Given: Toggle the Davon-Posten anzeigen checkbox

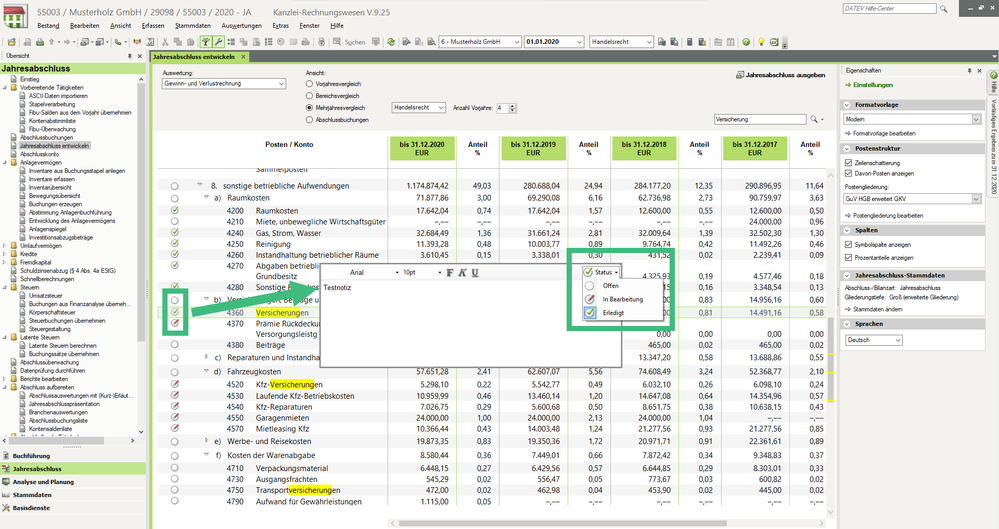Looking at the screenshot, I should point(848,173).
